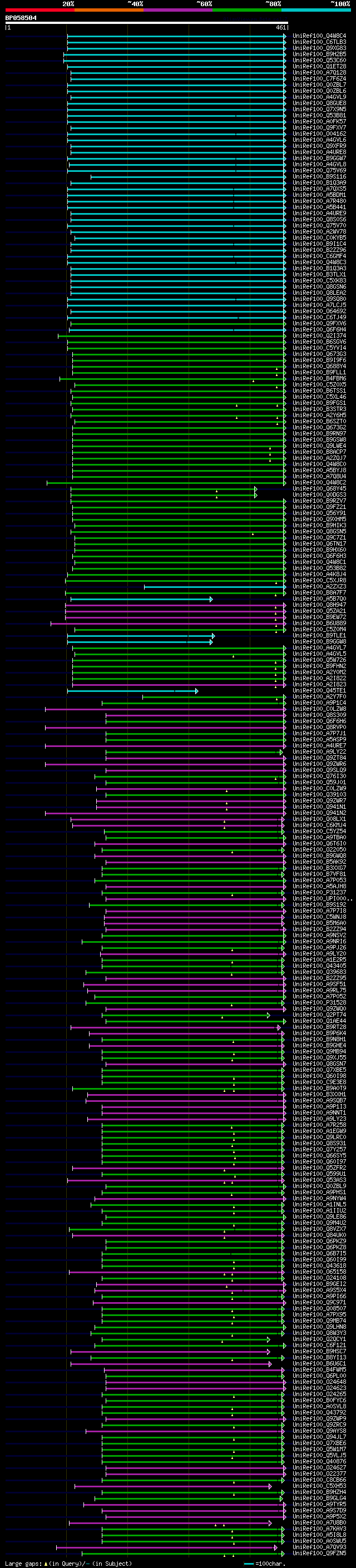Open the UniRef100_C5XH53 entry
The image size is (356, 1568).
pyautogui.click(x=319, y=1485)
